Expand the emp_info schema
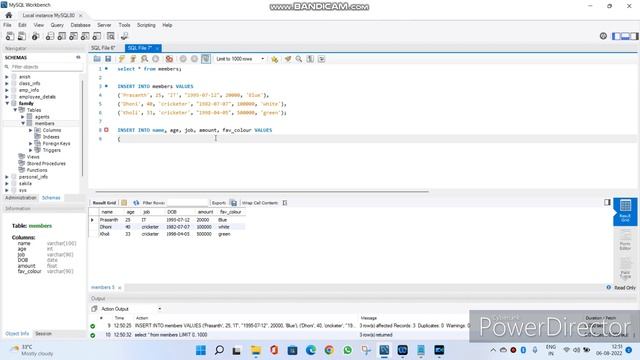The width and height of the screenshot is (640, 360). coord(7,90)
